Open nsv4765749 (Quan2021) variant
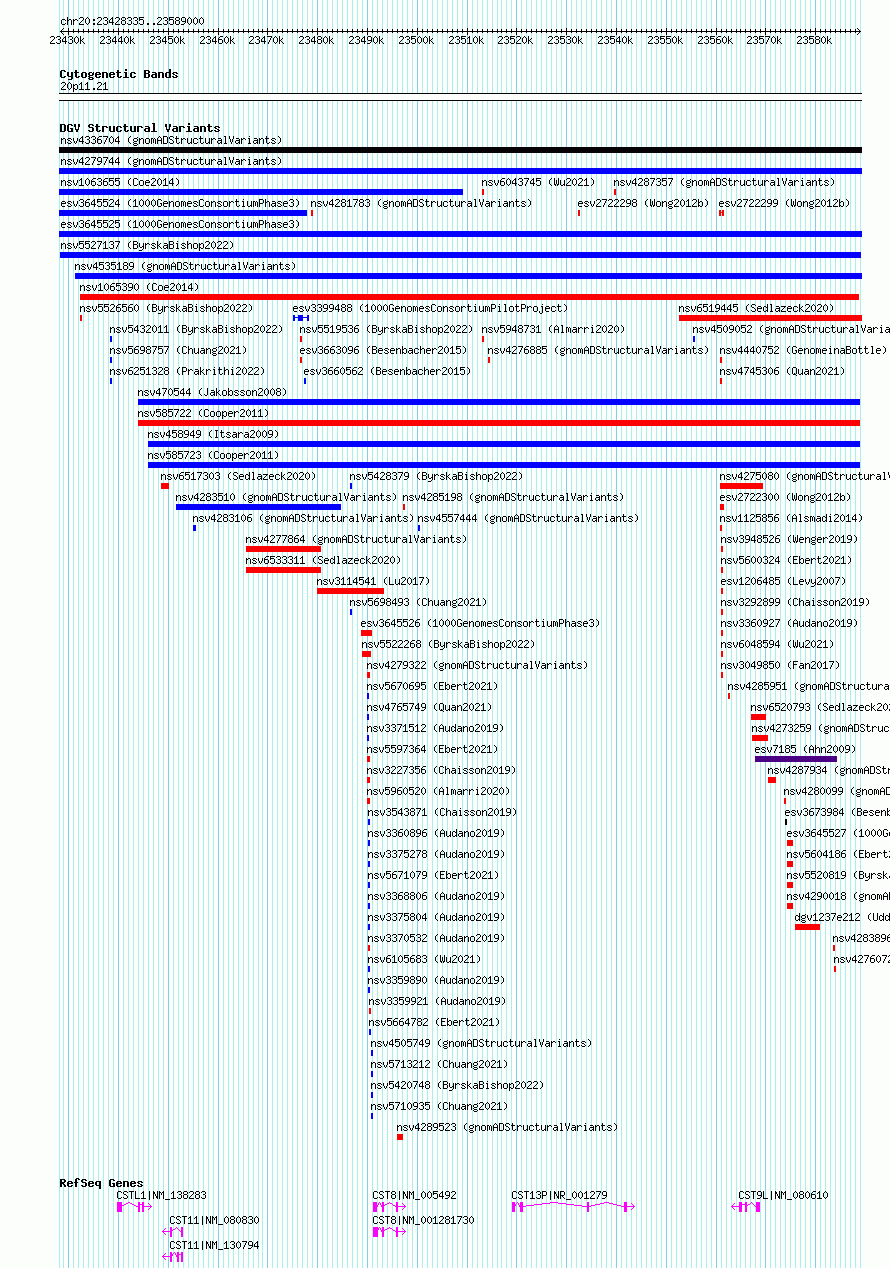This screenshot has width=890, height=1268. tap(429, 707)
